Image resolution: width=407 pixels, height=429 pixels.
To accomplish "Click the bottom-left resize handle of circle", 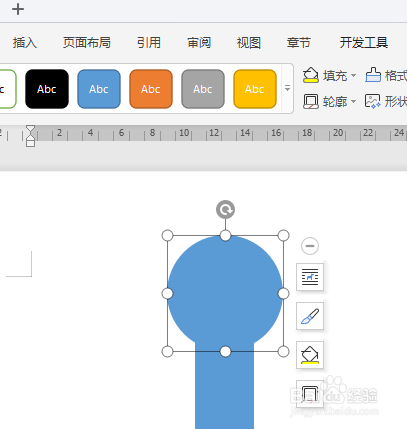I will [x=167, y=351].
